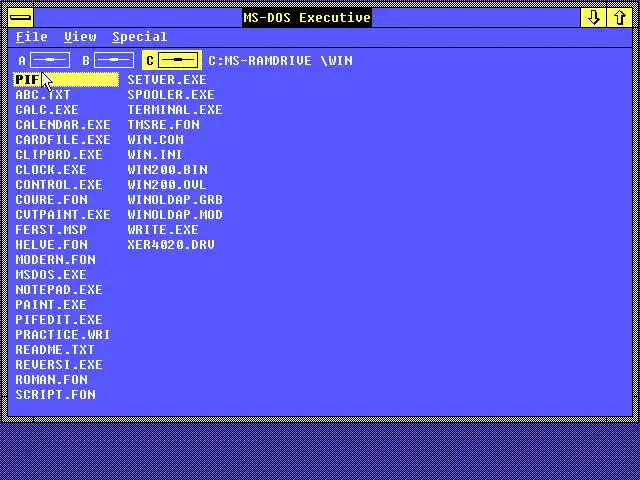Open the File menu
640x480 pixels.
pos(32,37)
